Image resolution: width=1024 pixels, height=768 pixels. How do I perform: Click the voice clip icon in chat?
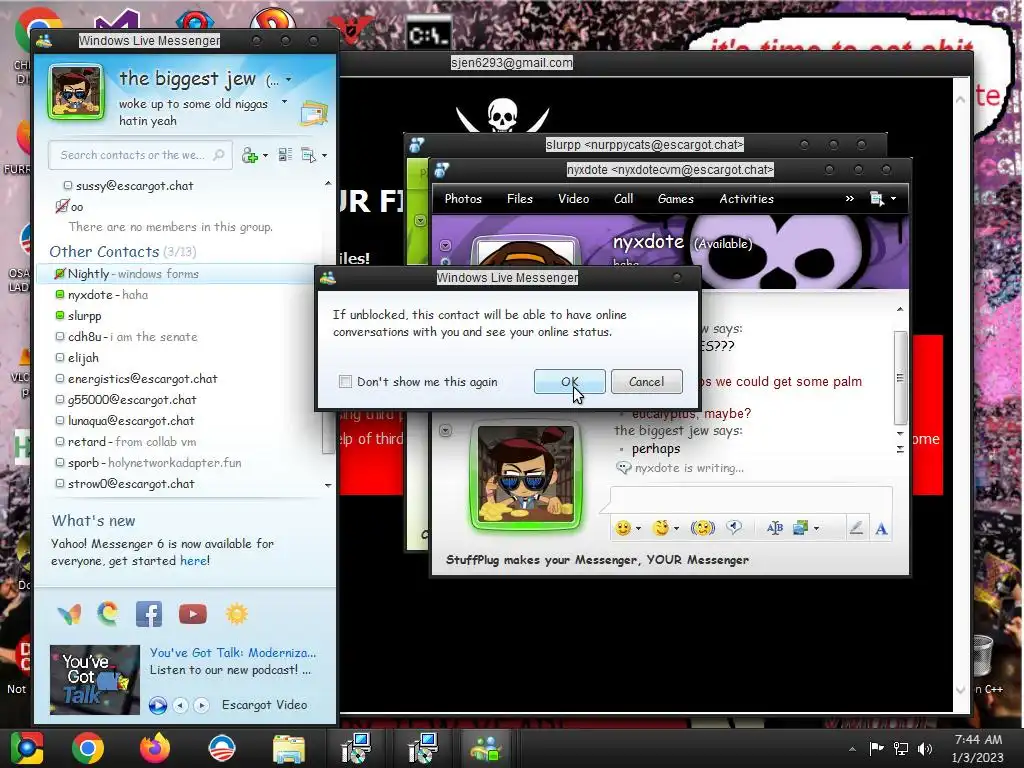[x=734, y=526]
